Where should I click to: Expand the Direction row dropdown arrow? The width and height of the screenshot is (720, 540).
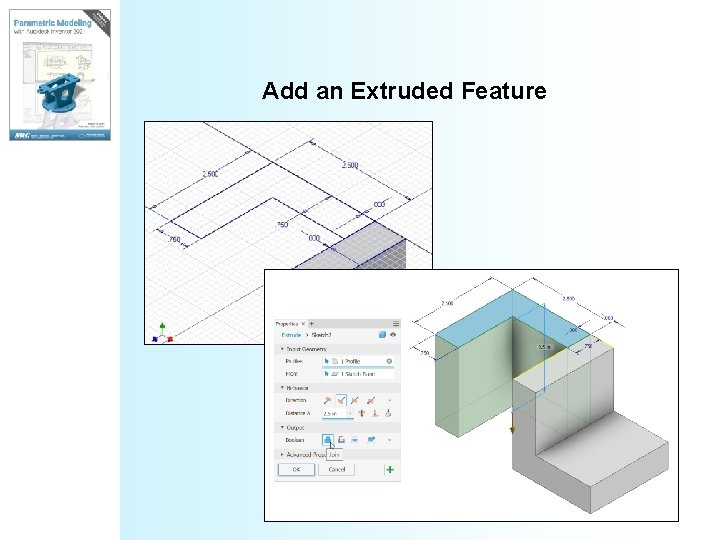coord(389,400)
